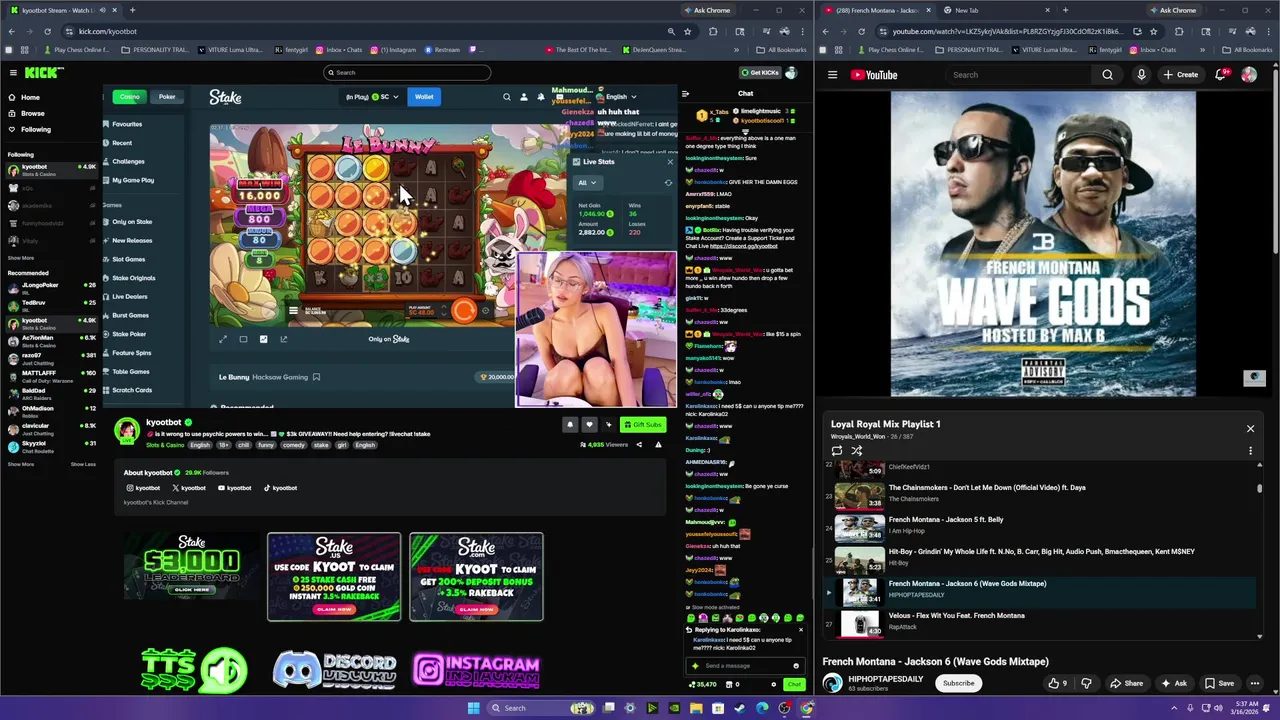Viewport: 1280px width, 720px height.
Task: Click the Get KICKs button
Action: coord(760,72)
